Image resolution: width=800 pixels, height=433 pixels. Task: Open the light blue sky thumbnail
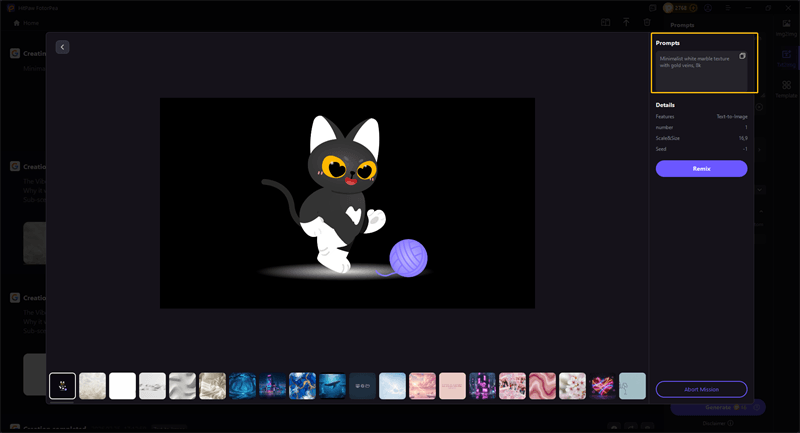coord(392,386)
